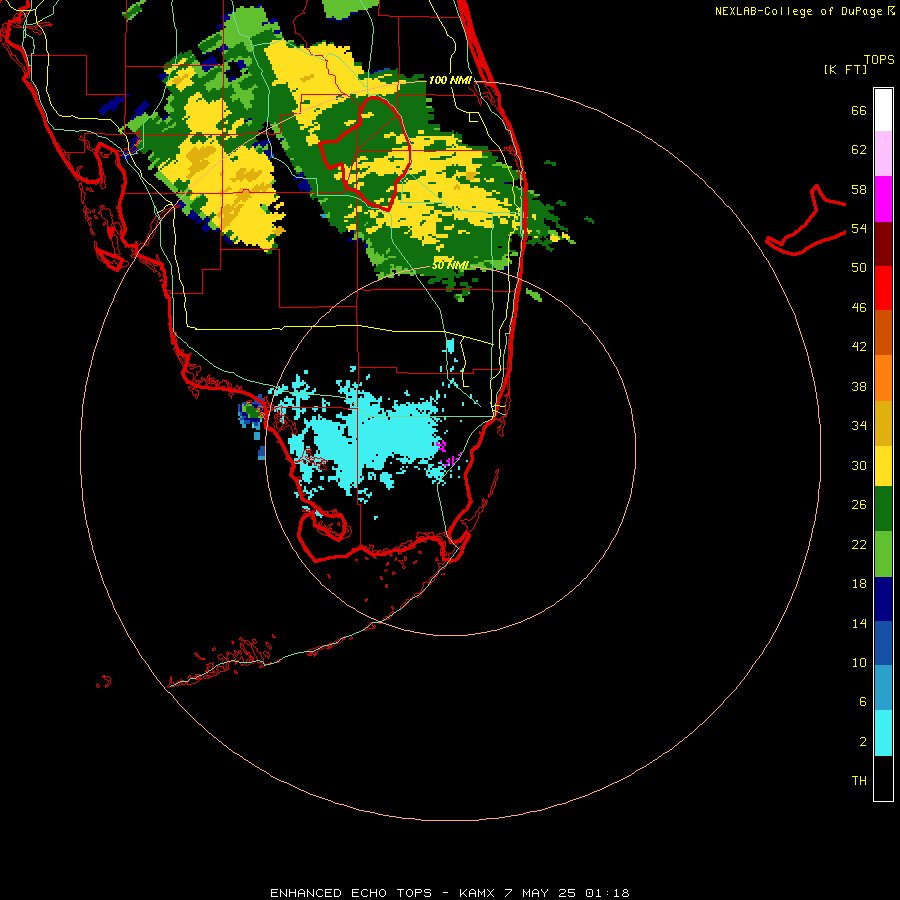Viewport: 900px width, 900px height.
Task: Click the 7 MAY 25 date text
Action: pyautogui.click(x=540, y=893)
